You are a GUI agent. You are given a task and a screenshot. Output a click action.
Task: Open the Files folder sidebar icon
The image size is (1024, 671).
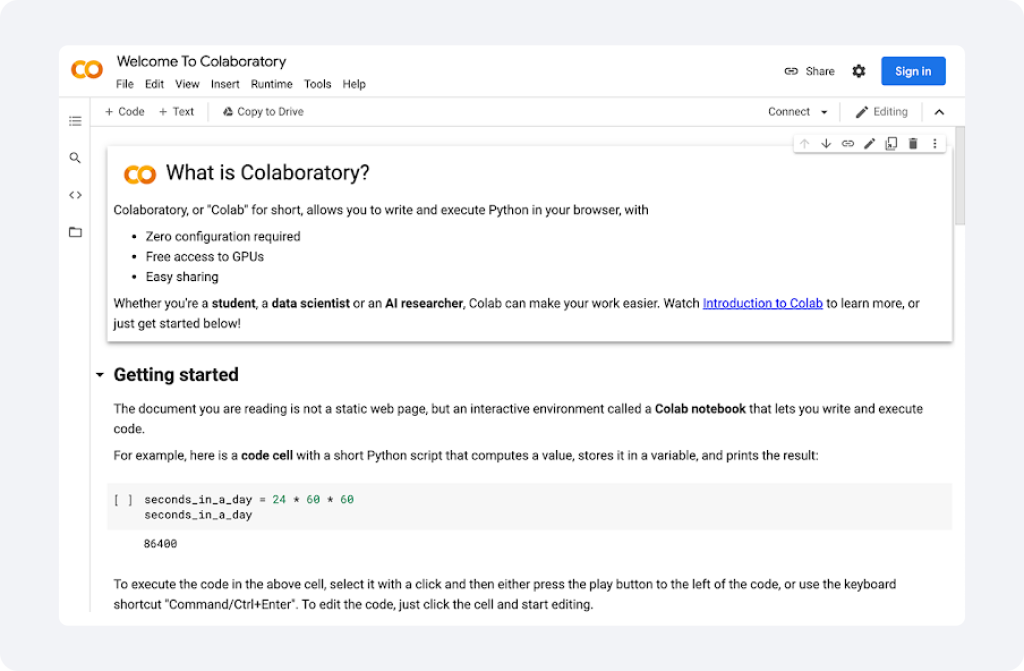click(75, 232)
